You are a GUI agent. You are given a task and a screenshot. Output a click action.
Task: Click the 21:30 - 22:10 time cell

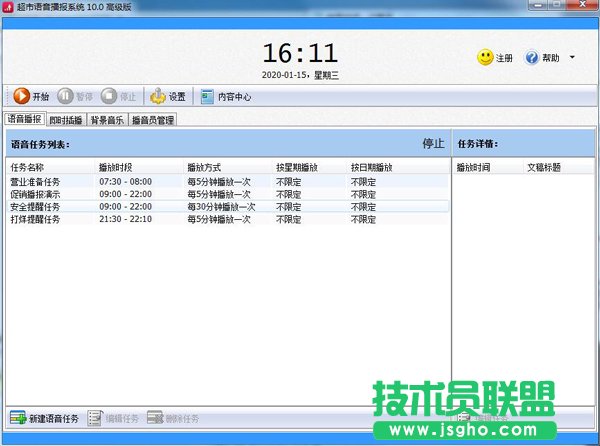126,219
